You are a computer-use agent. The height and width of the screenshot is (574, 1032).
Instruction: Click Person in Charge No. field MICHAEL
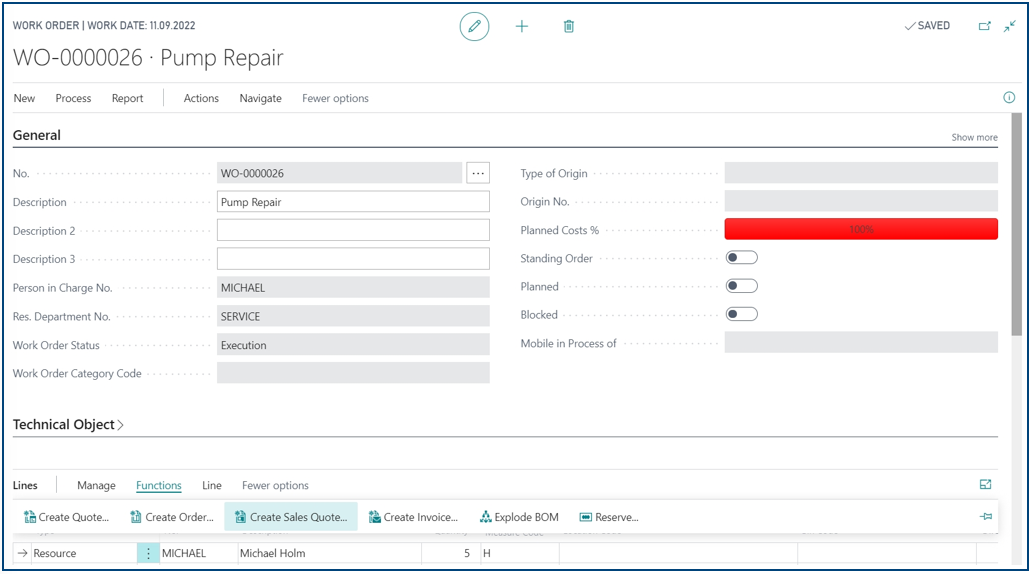[353, 288]
